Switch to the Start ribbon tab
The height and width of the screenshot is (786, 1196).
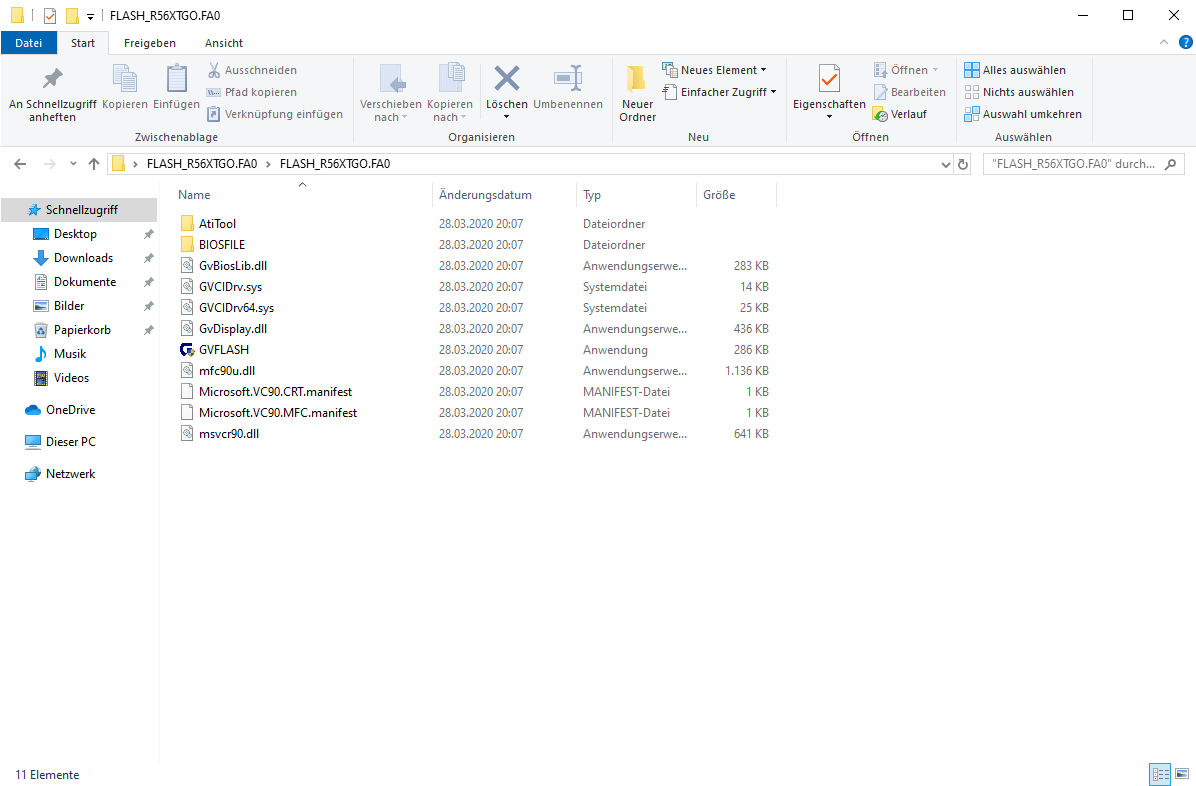click(83, 43)
